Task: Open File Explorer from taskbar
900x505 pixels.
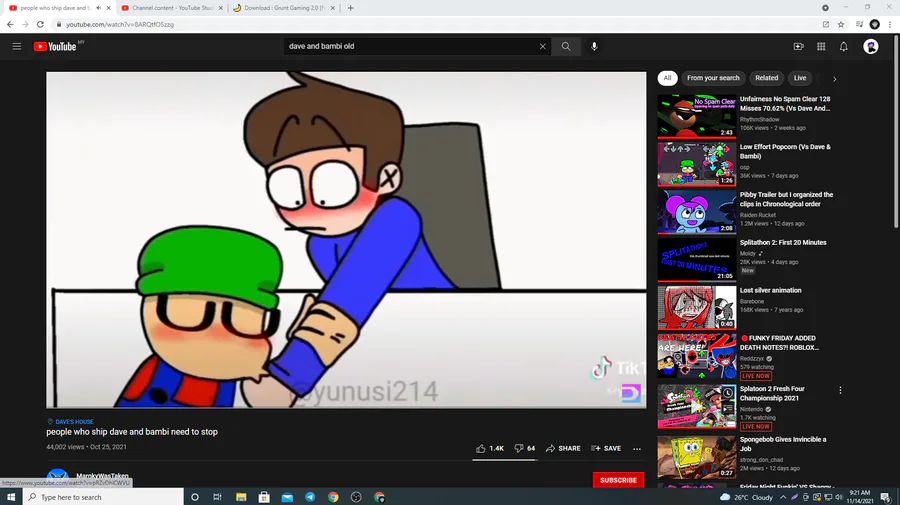Action: coord(241,497)
